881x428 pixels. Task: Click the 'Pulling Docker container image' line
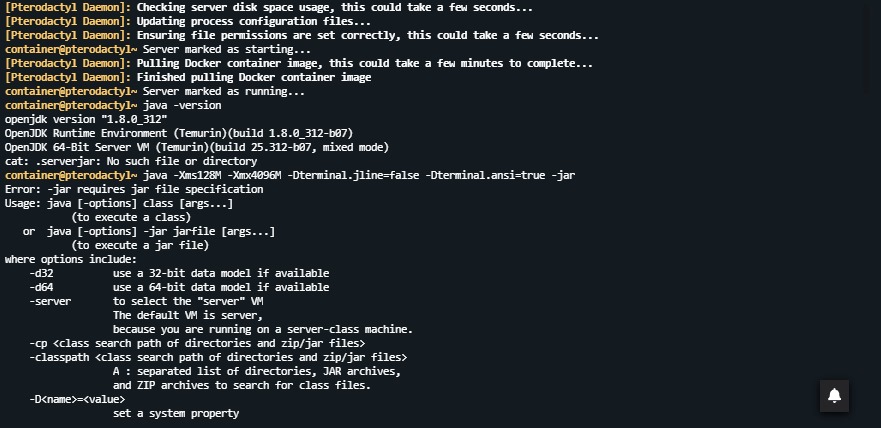(x=298, y=63)
